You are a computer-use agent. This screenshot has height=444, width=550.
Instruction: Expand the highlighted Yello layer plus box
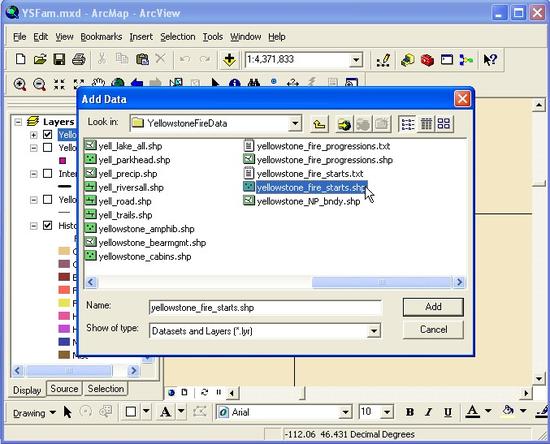point(33,135)
